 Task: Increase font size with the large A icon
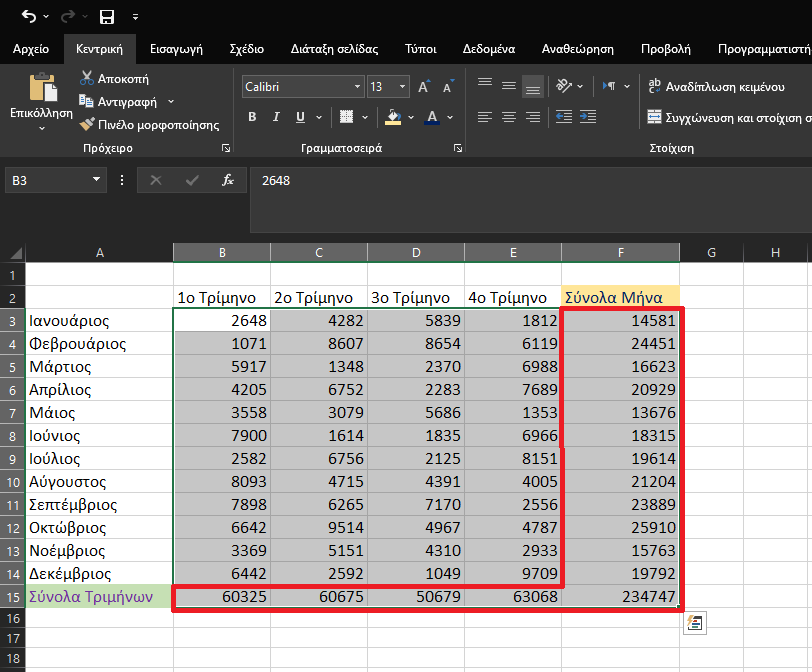click(x=421, y=88)
